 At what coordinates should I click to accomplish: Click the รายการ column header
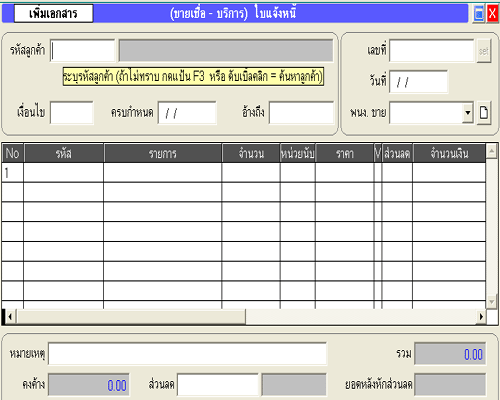pos(163,153)
